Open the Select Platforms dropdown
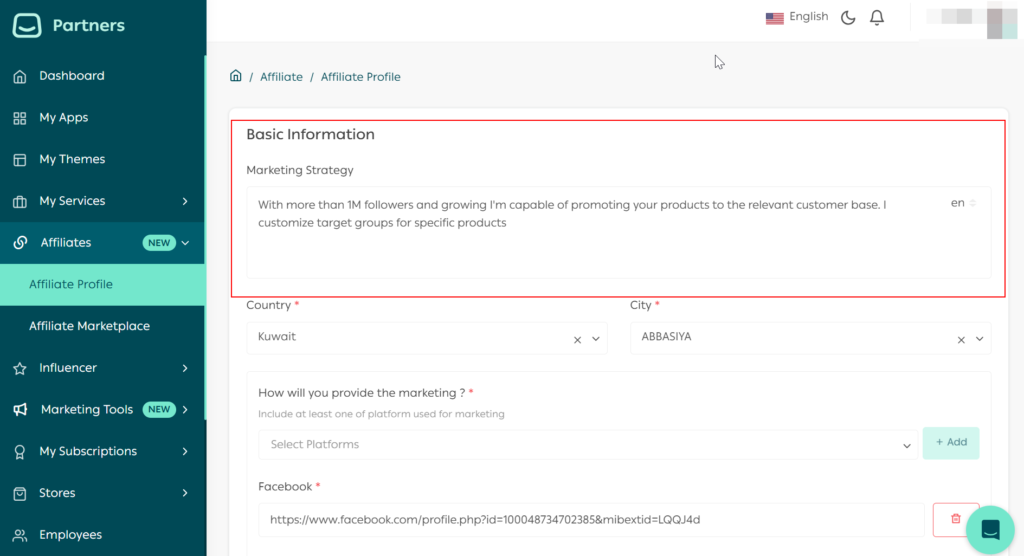This screenshot has width=1024, height=556. click(587, 444)
